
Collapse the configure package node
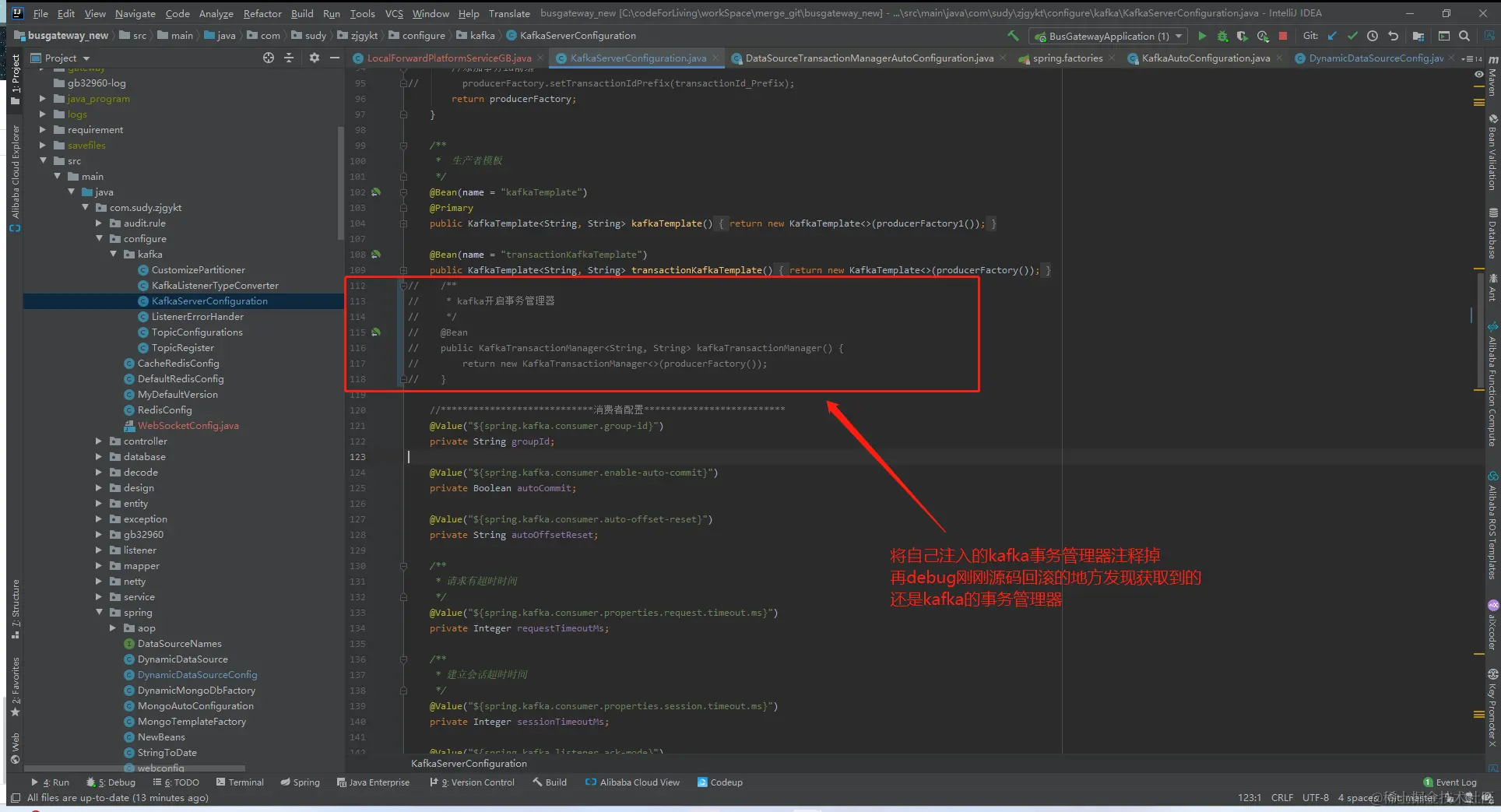coord(99,239)
